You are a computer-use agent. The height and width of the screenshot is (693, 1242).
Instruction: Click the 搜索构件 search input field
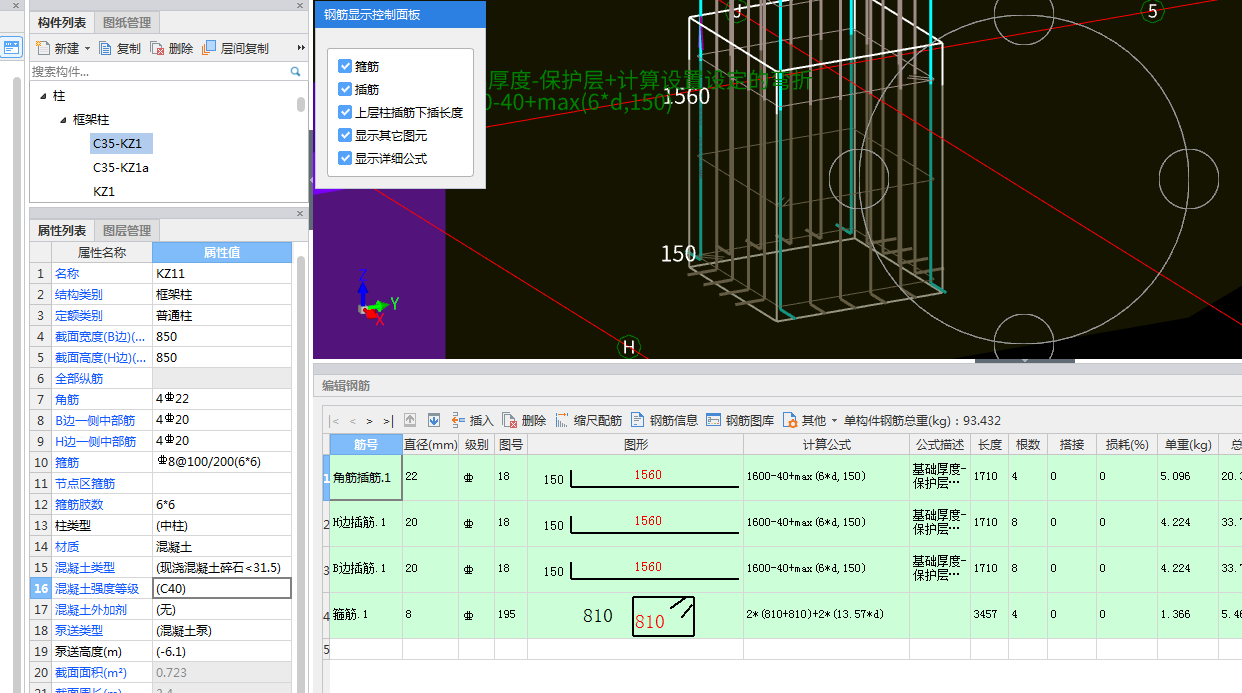(159, 72)
